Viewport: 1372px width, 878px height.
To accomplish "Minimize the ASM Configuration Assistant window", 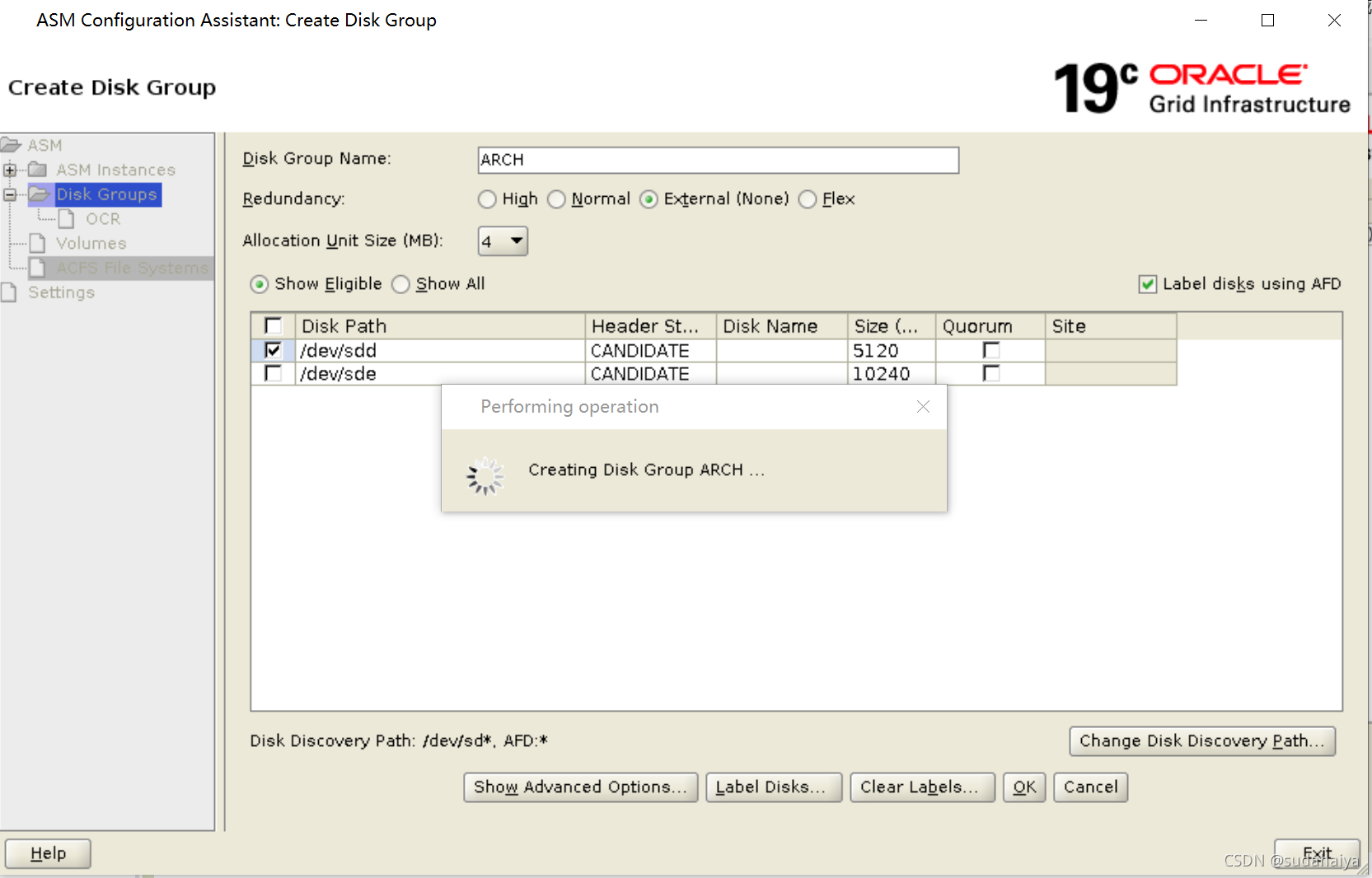I will (x=1201, y=21).
